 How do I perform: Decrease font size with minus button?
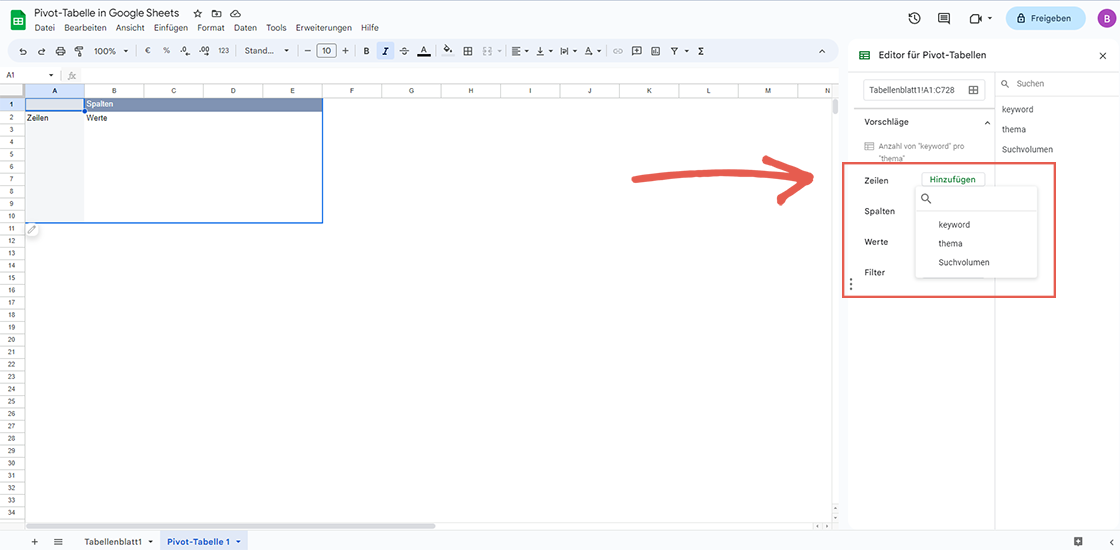click(308, 51)
